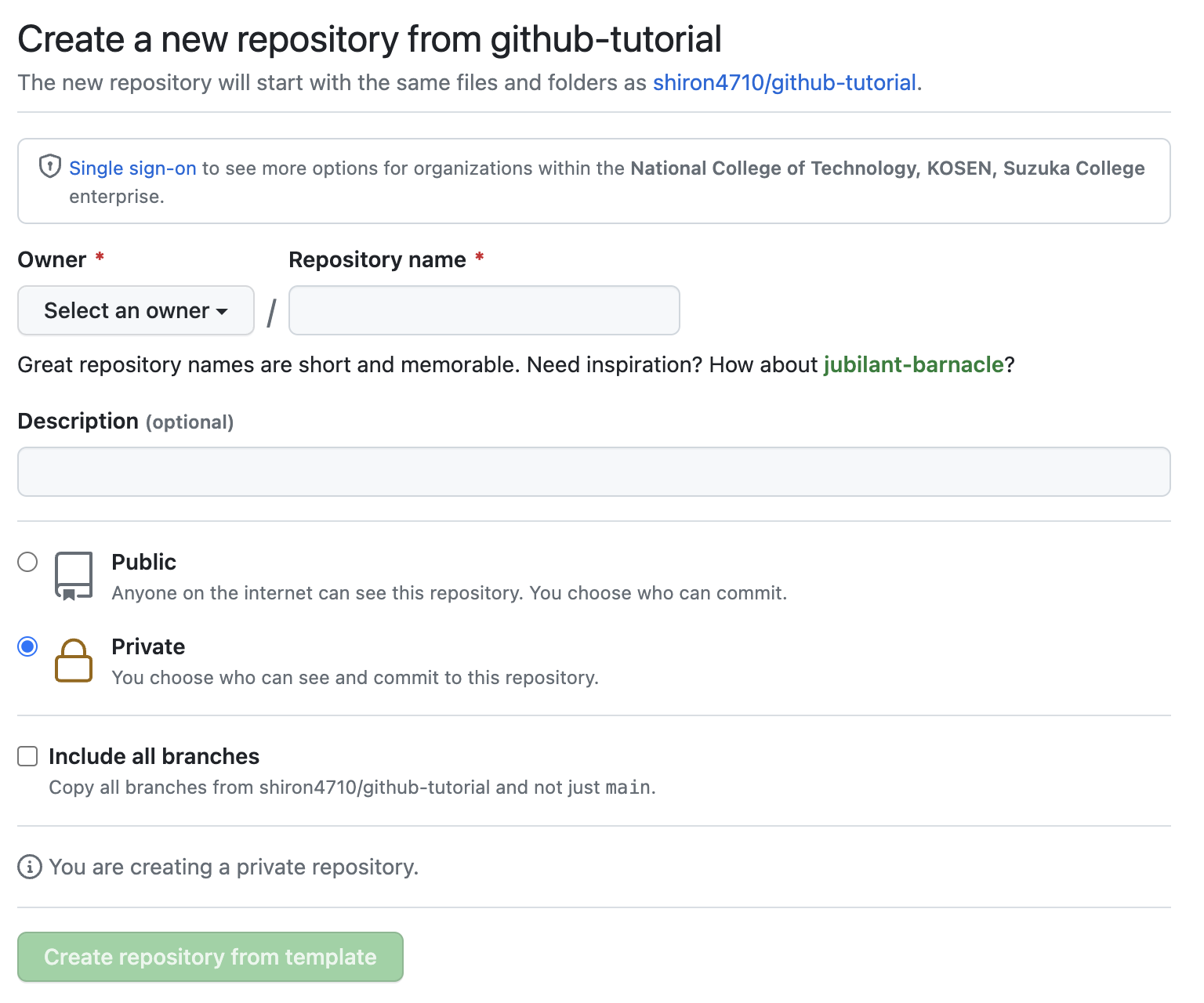
Task: Click the Owner field label
Action: coord(52,259)
